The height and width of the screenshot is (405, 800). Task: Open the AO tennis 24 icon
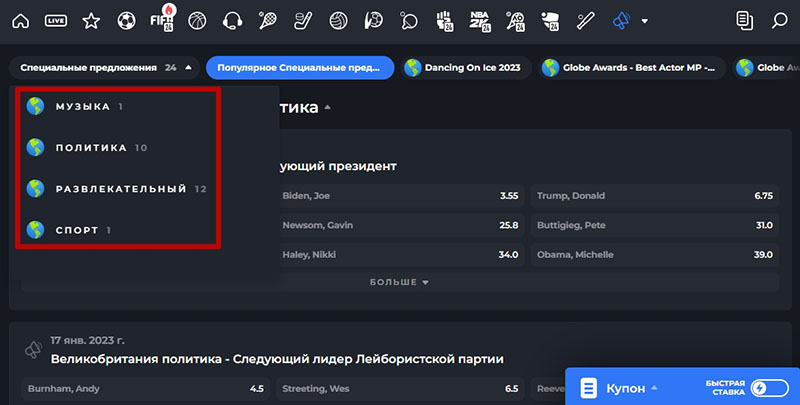(x=515, y=21)
